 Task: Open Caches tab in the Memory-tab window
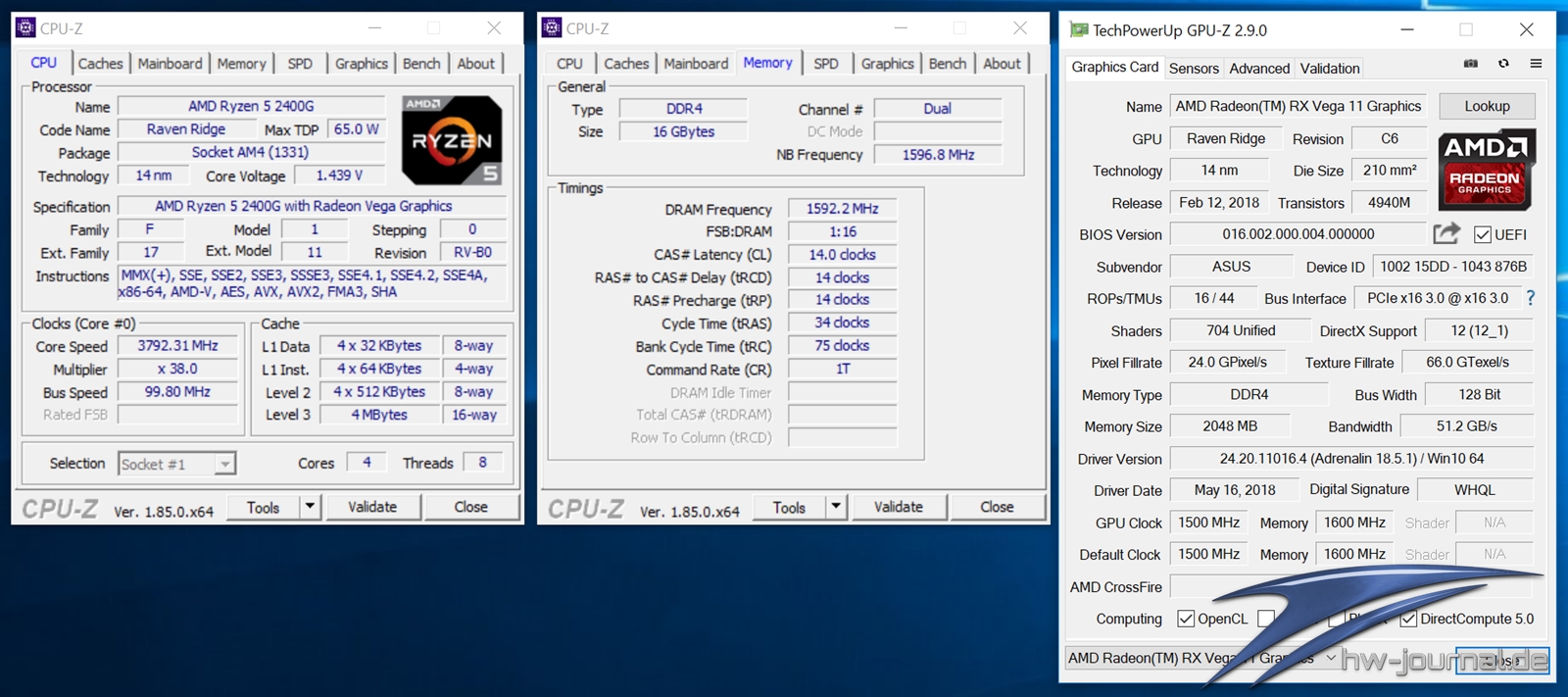tap(626, 64)
